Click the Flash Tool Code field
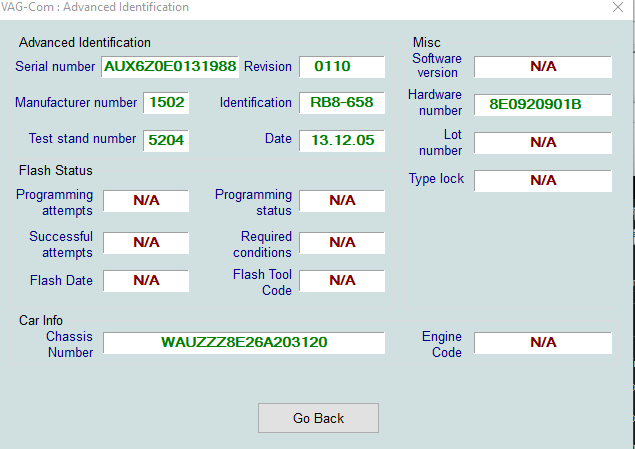This screenshot has height=449, width=635. click(x=342, y=281)
